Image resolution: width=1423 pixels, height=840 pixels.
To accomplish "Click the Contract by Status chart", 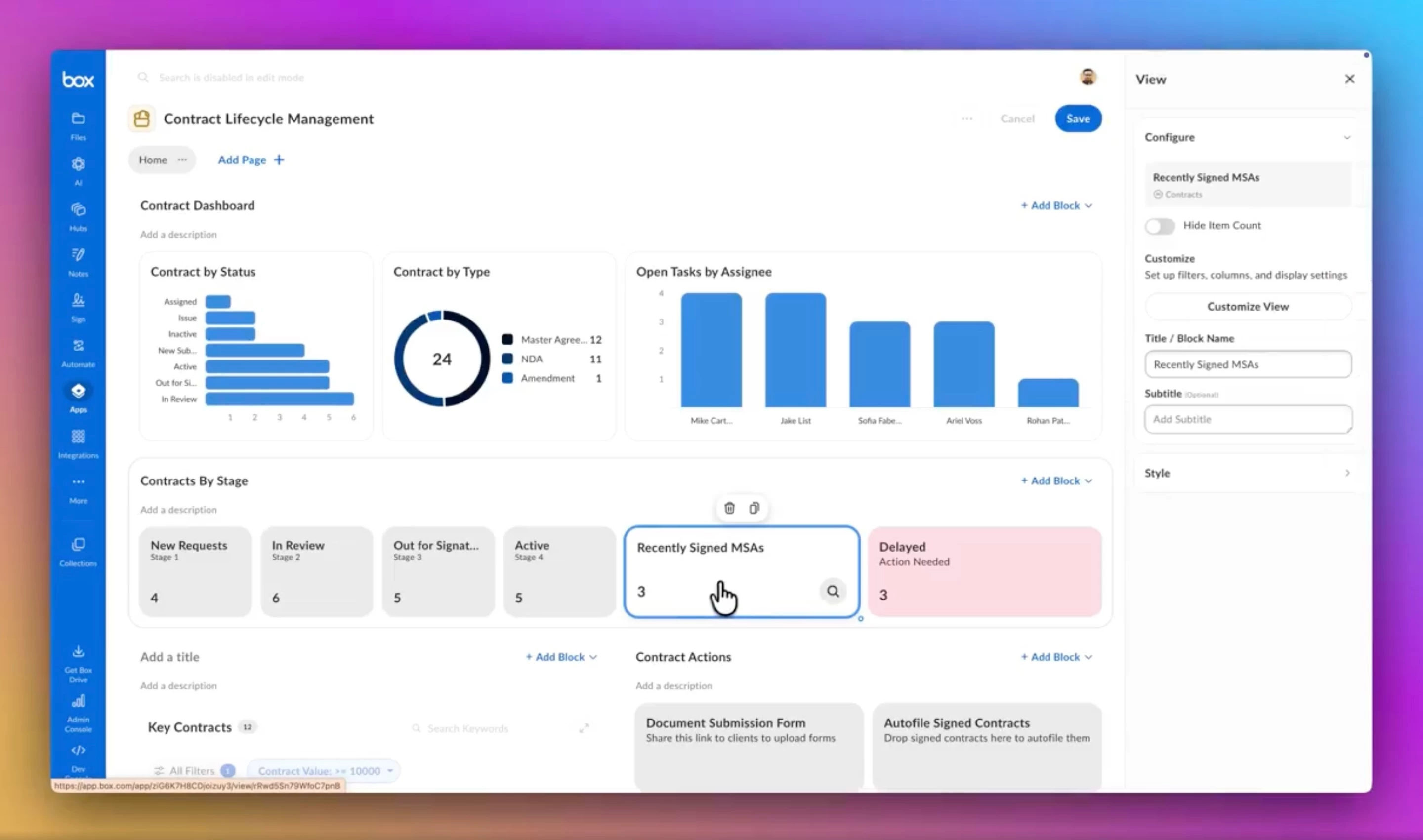I will 256,346.
